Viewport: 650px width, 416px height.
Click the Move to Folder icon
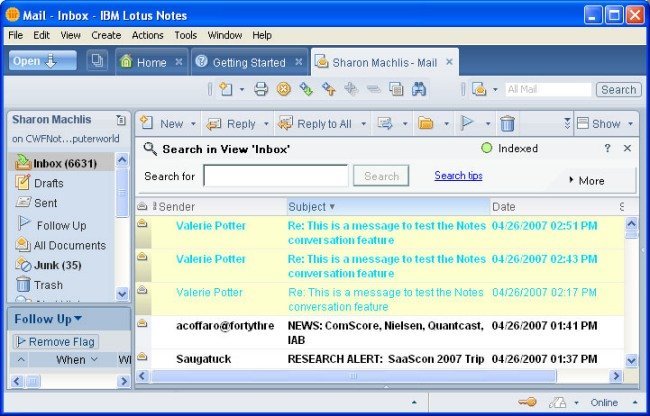click(x=426, y=124)
